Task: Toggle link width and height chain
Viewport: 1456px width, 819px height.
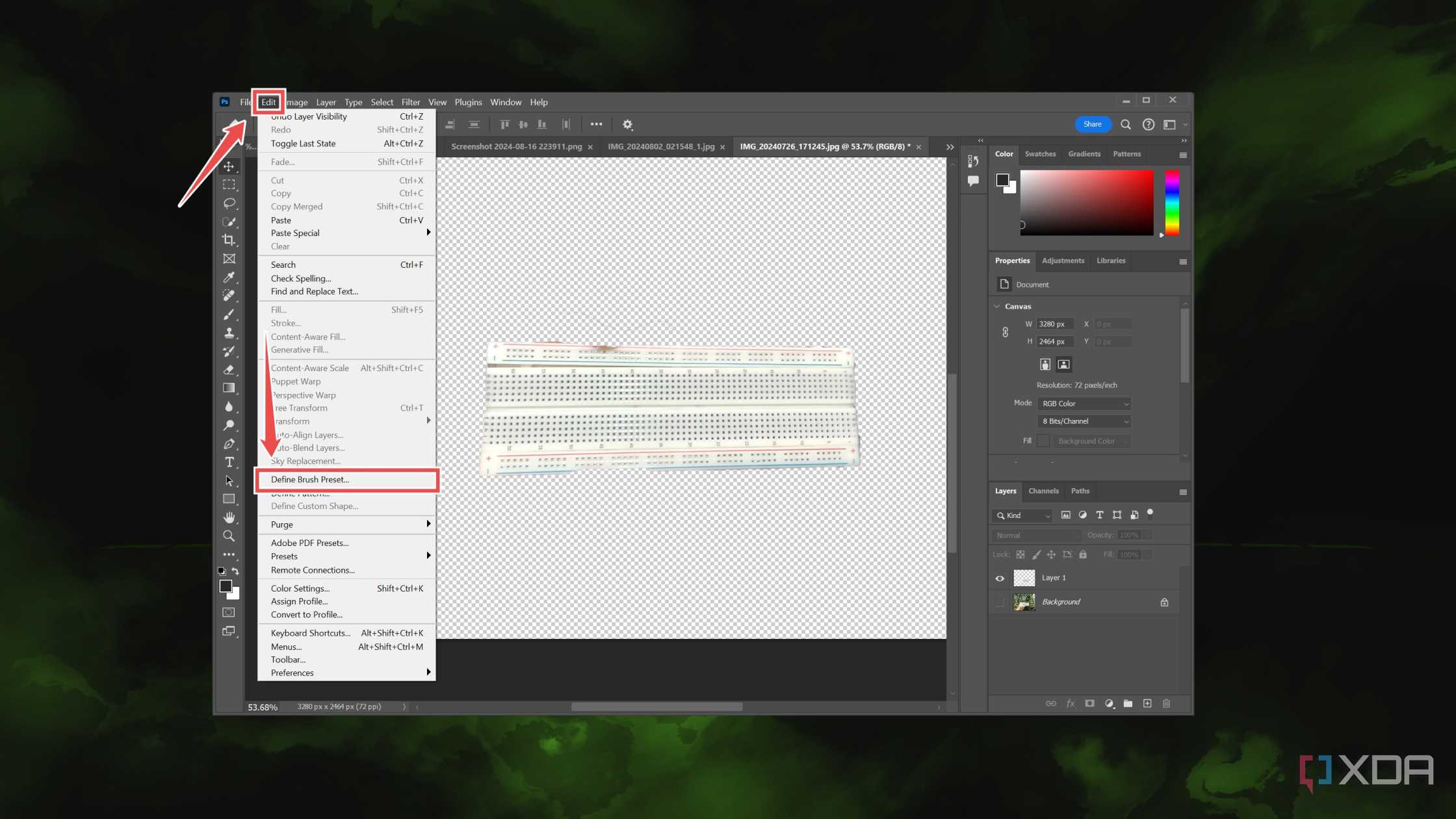Action: click(x=1005, y=332)
